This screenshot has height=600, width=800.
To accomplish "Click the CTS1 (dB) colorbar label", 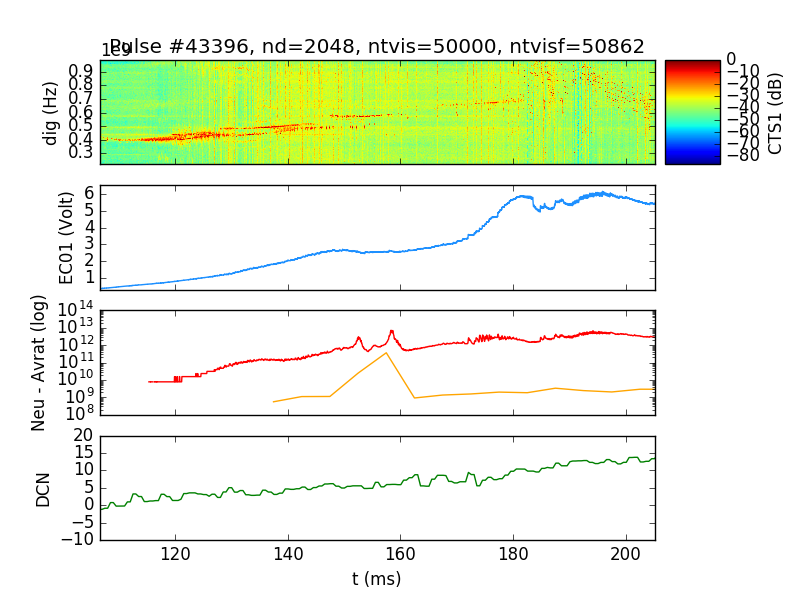I will tap(776, 111).
